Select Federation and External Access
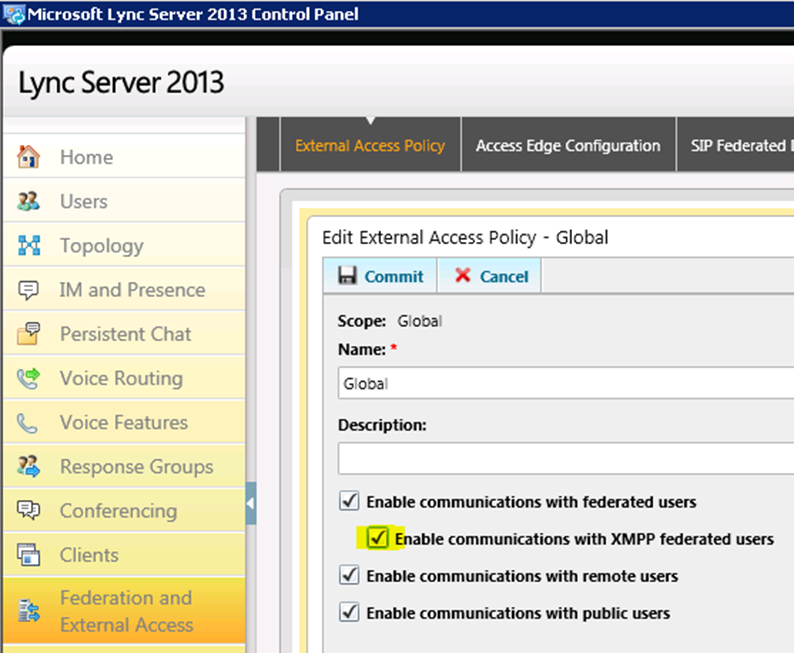Image resolution: width=794 pixels, height=653 pixels. pos(124,611)
